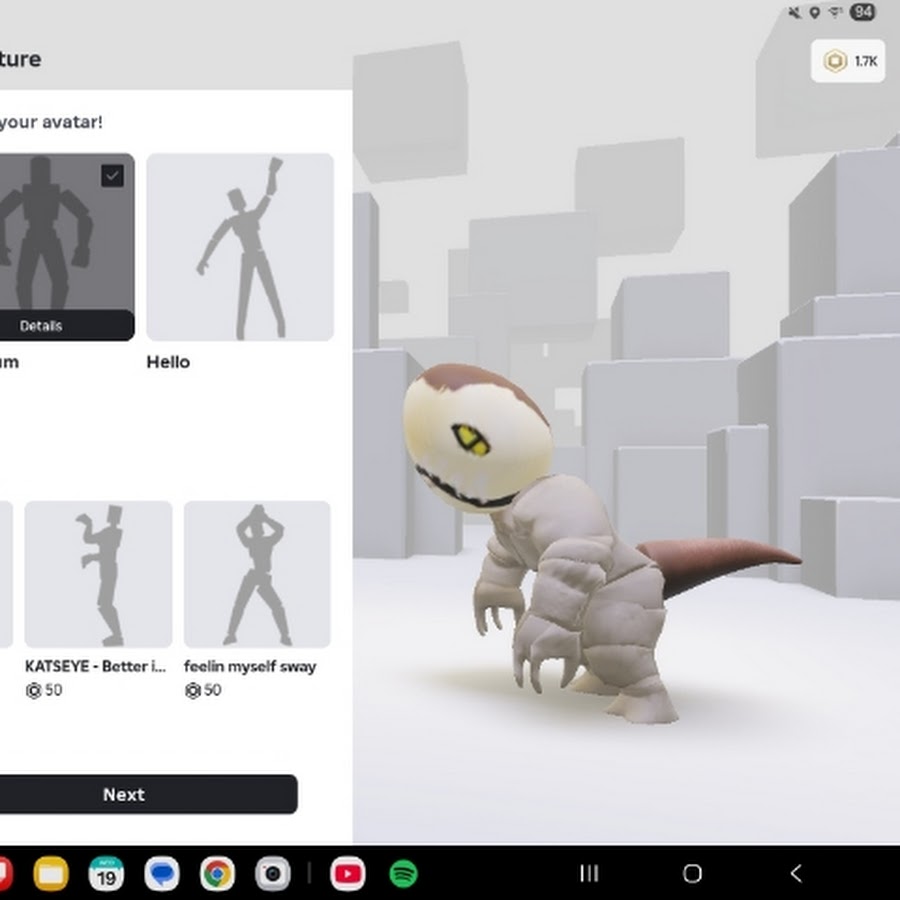Tap the battery indicator showing 94

[x=862, y=13]
